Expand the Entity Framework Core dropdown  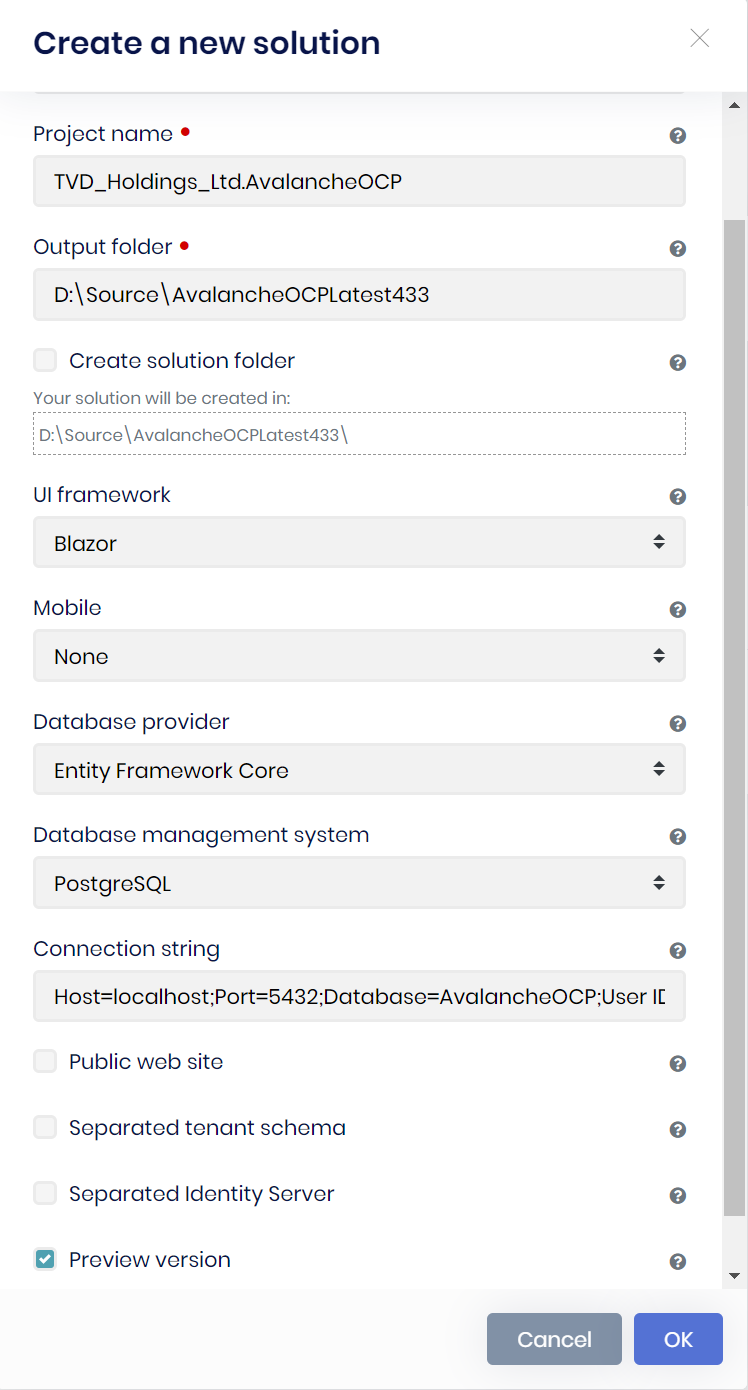click(359, 770)
